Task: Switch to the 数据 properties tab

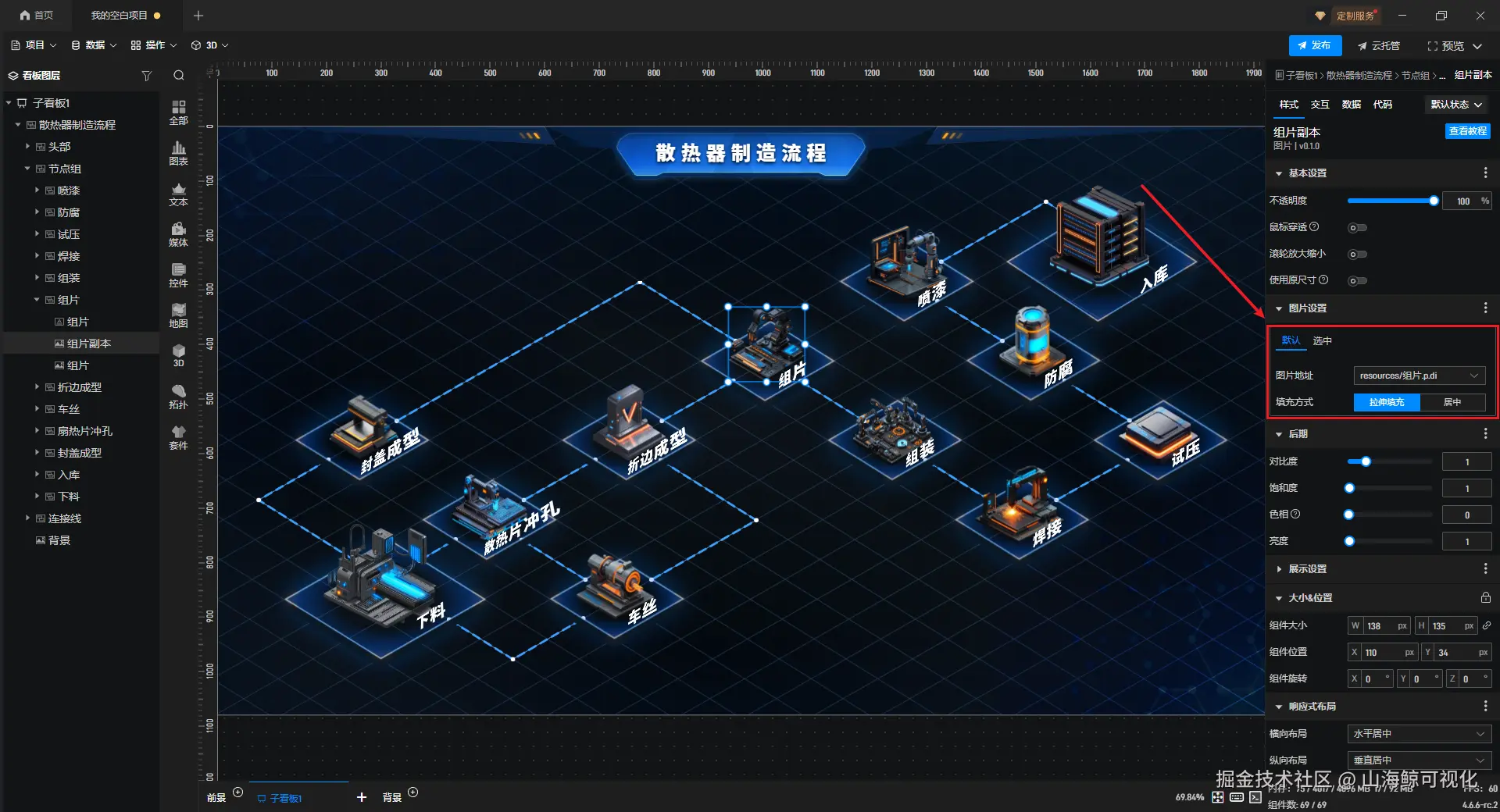Action: pyautogui.click(x=1351, y=105)
